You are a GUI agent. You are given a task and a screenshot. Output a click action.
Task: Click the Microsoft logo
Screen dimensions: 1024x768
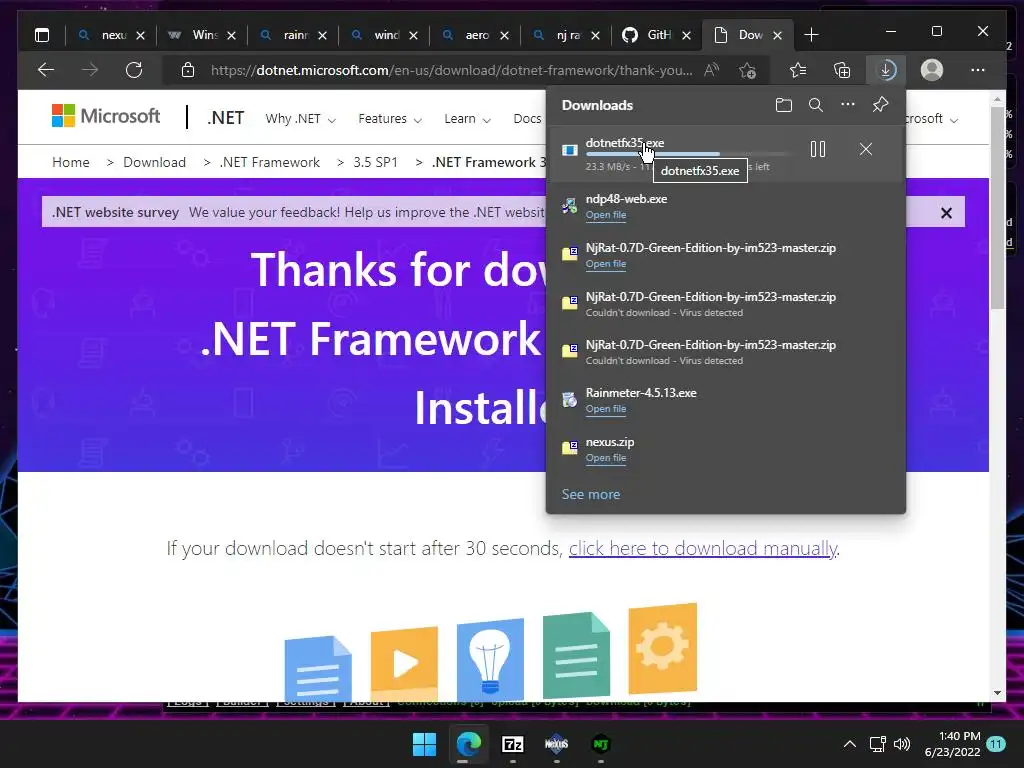coord(106,116)
